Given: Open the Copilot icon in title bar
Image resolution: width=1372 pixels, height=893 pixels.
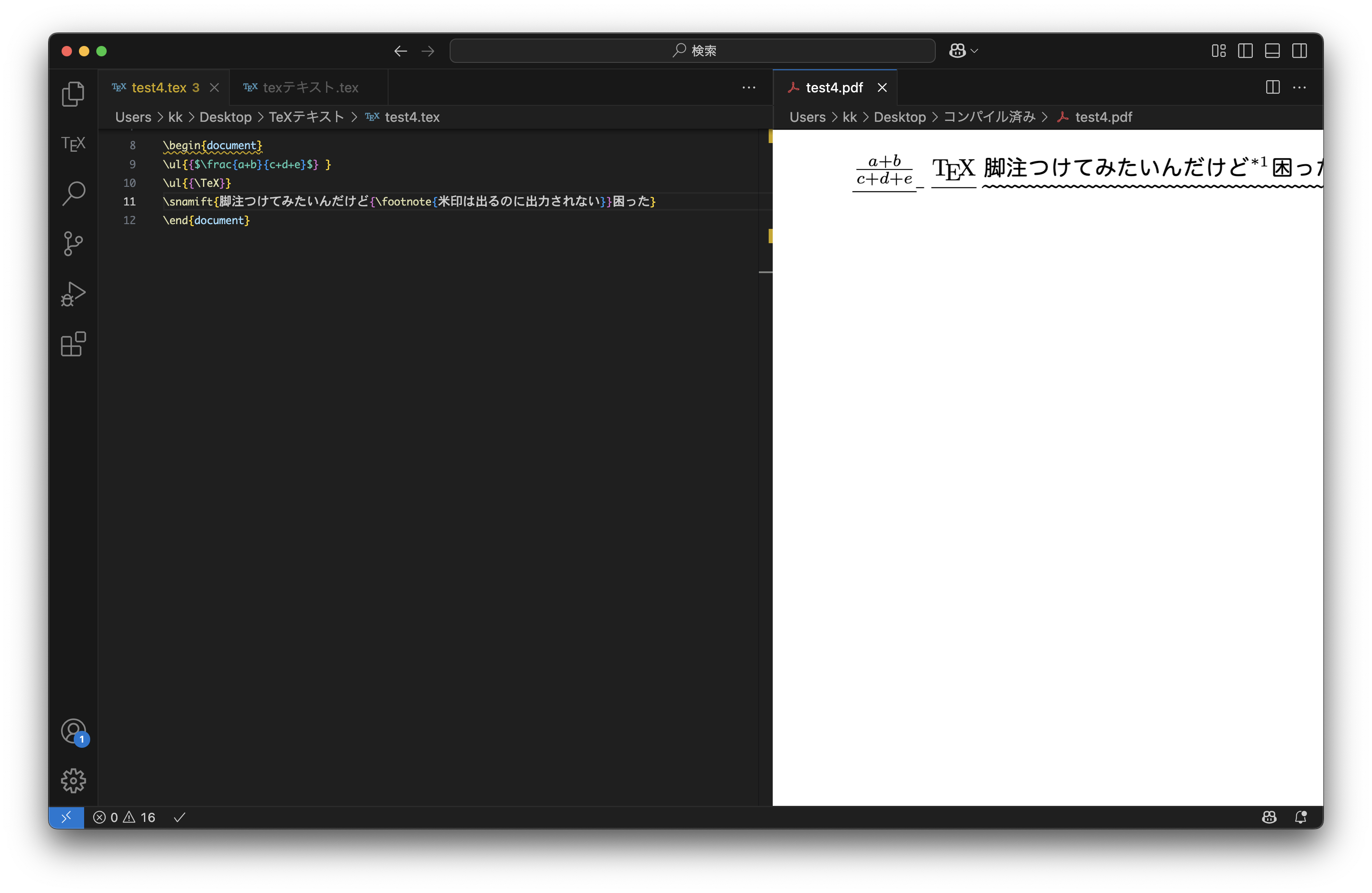Looking at the screenshot, I should 957,51.
